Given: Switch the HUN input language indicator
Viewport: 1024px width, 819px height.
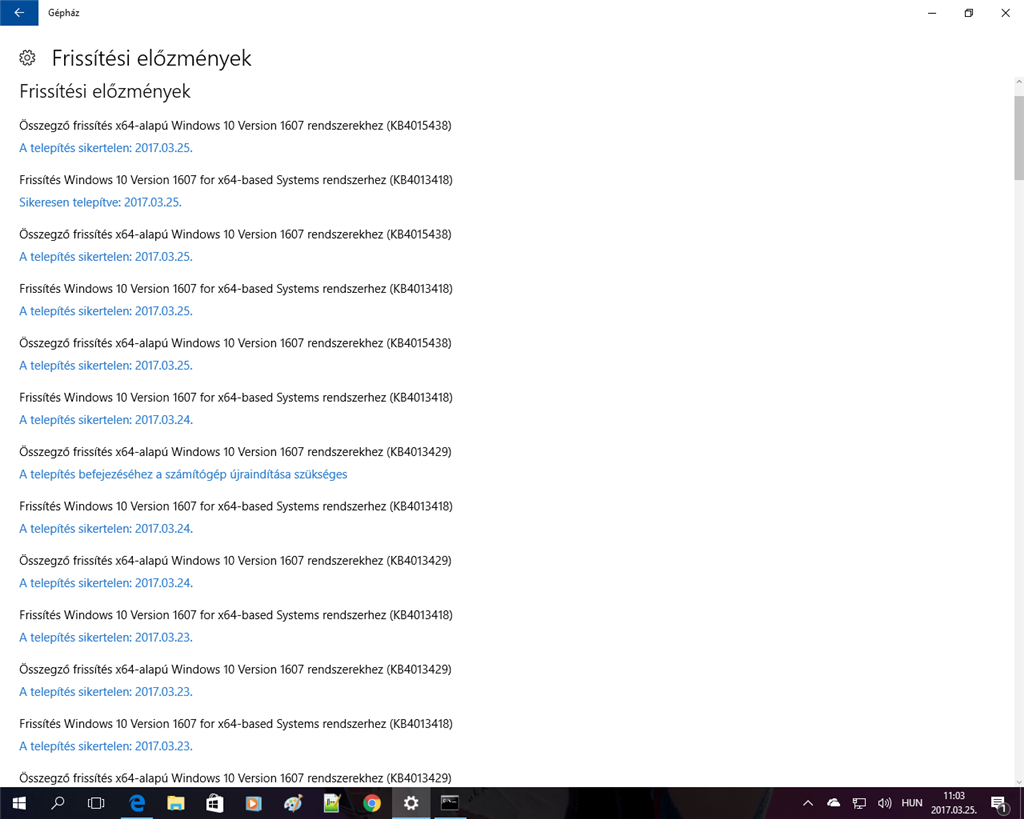Looking at the screenshot, I should [912, 803].
